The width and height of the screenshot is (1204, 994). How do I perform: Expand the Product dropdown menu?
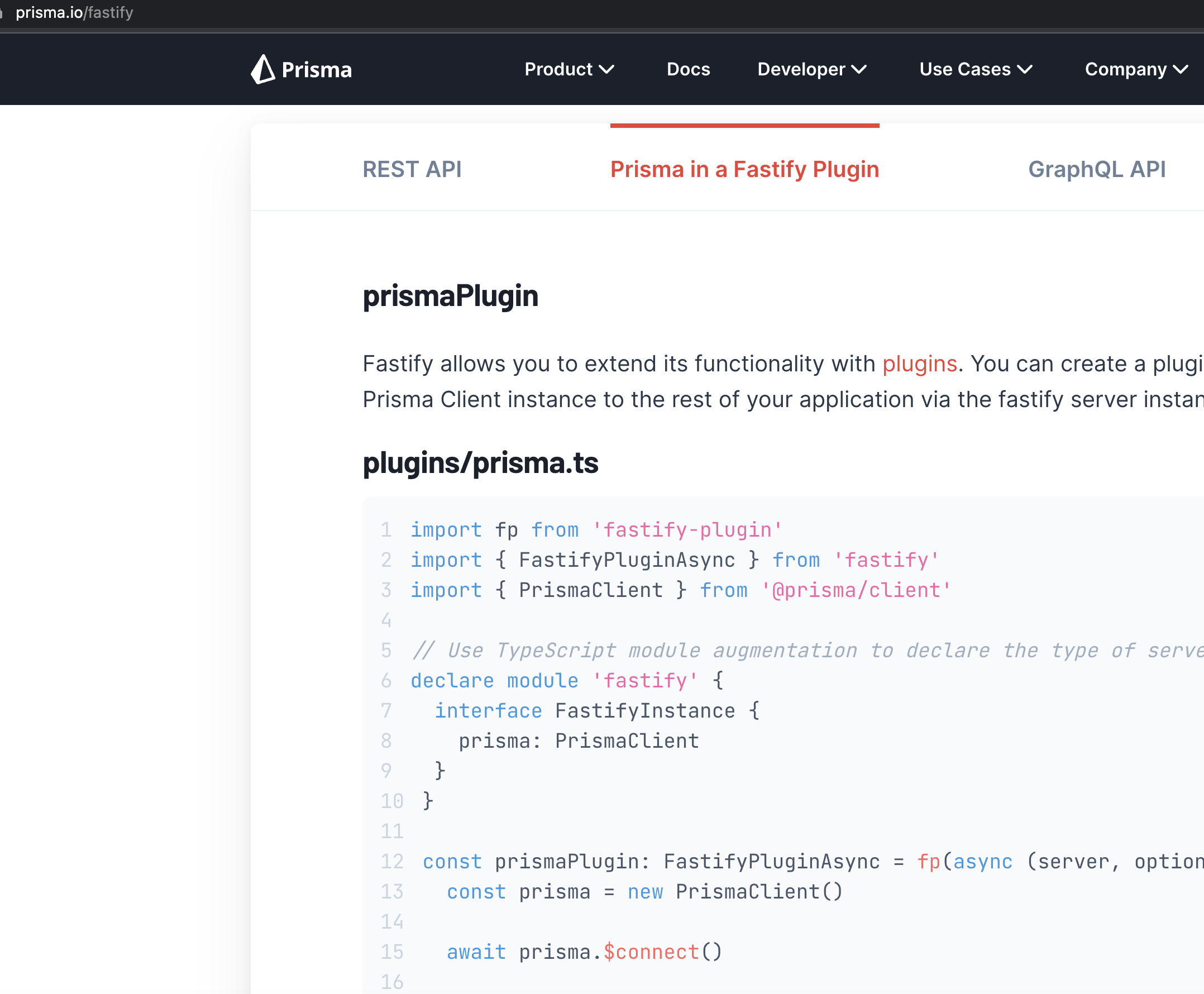(558, 69)
